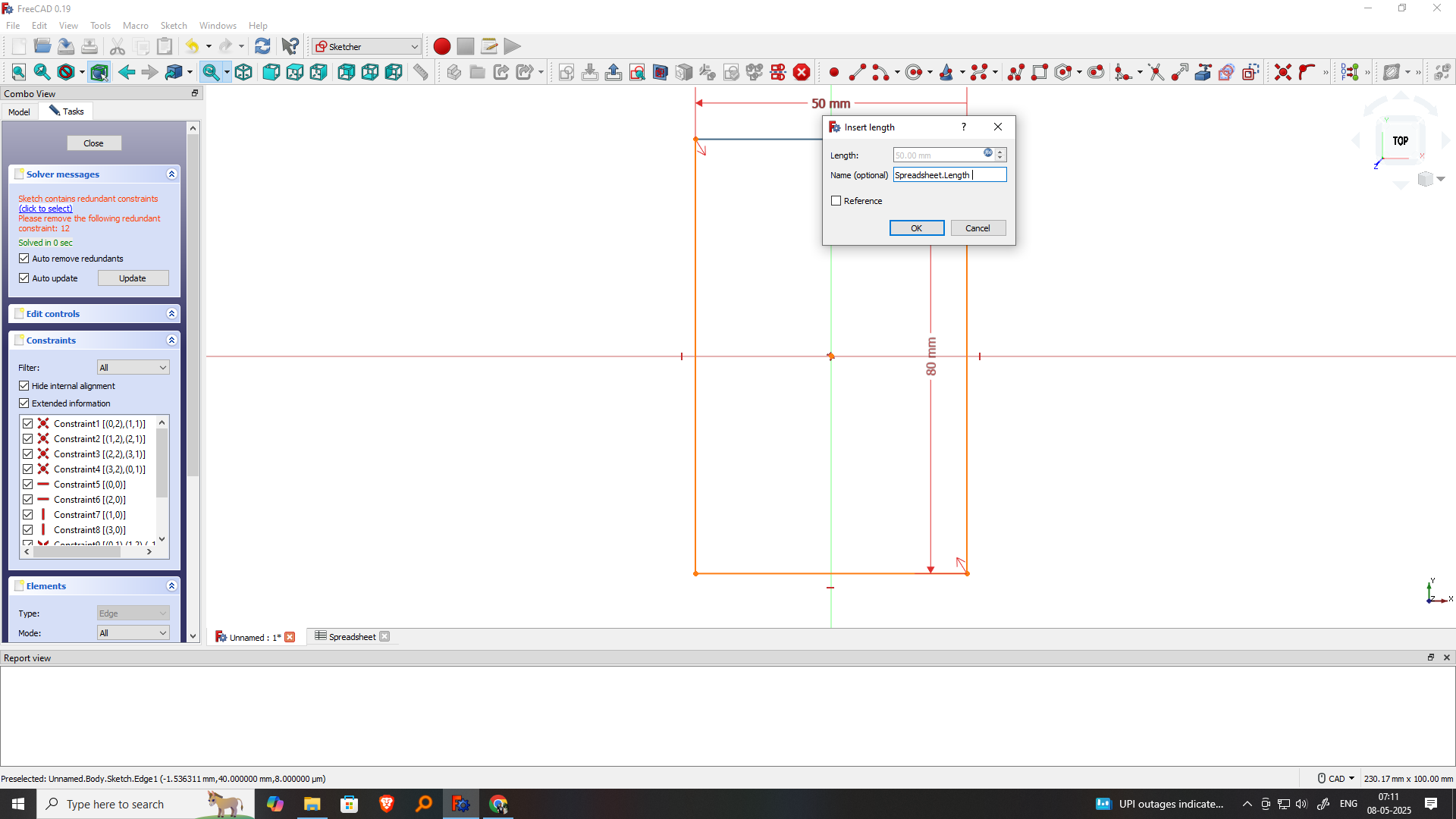The image size is (1456, 819).
Task: Select the Create Line tool
Action: coord(858,72)
